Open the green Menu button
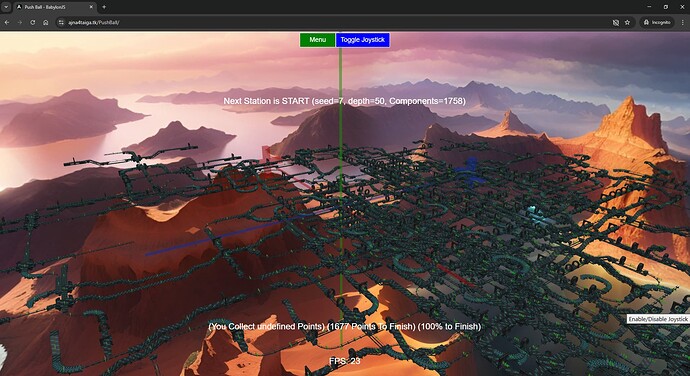Screen dimensions: 690x376 (317, 40)
